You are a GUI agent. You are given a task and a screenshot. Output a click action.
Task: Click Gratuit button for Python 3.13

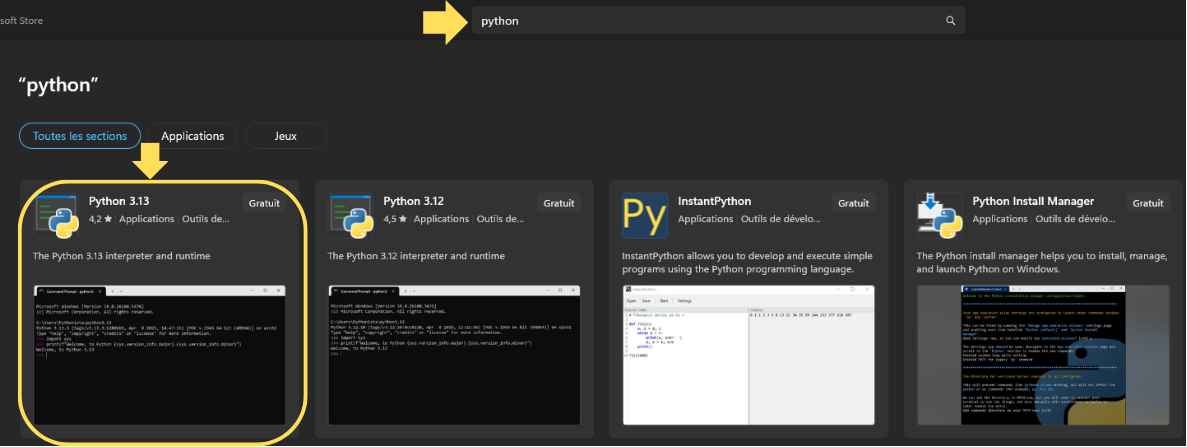264,203
